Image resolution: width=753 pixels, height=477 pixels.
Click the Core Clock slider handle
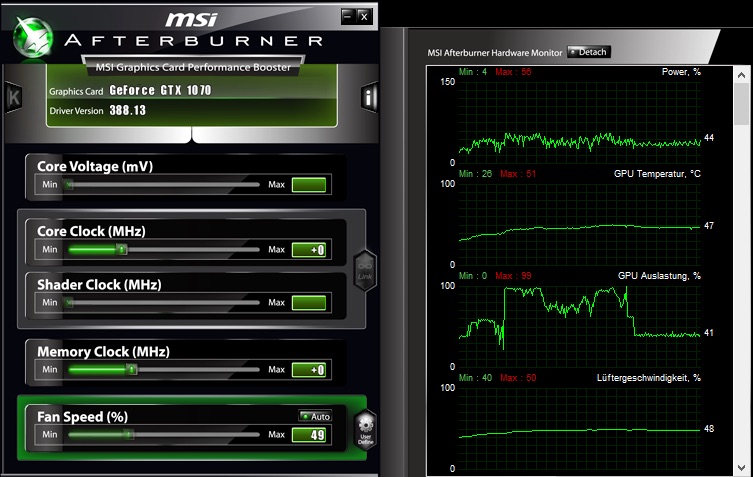click(122, 249)
